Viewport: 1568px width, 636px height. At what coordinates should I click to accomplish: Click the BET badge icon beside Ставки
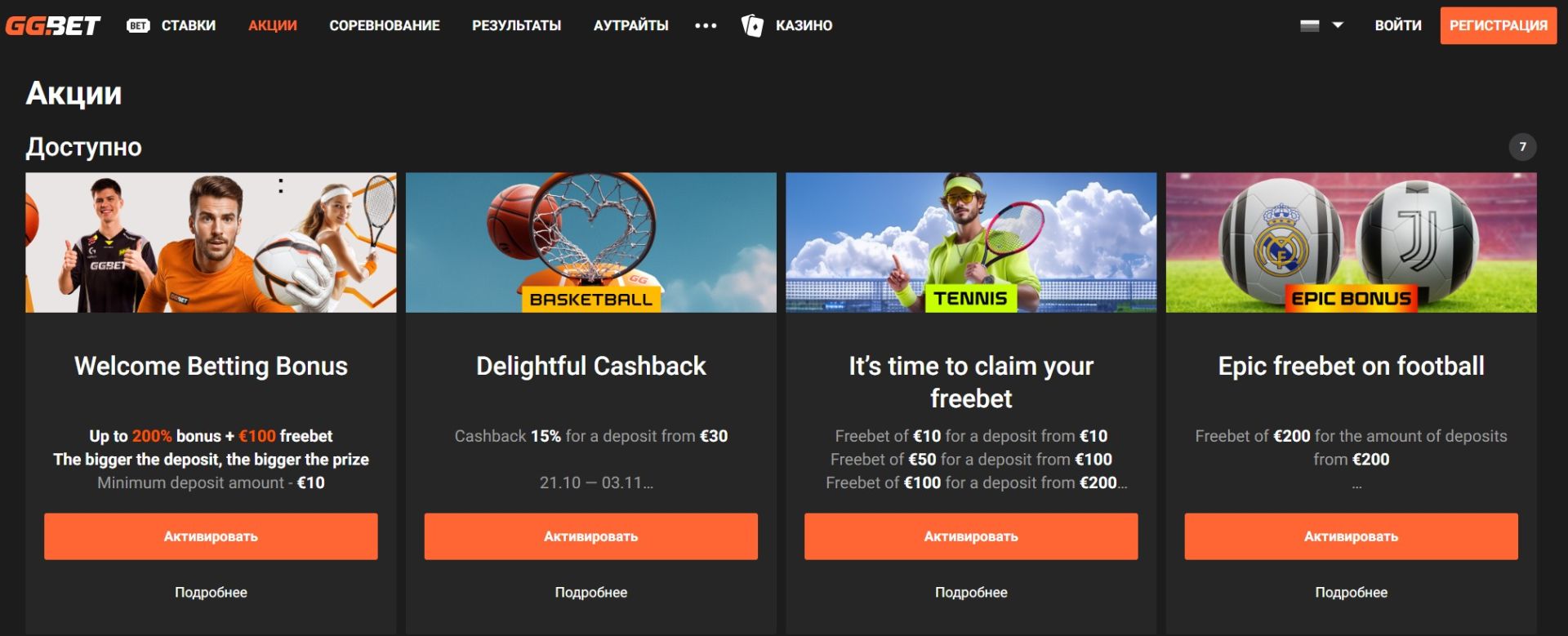(138, 25)
